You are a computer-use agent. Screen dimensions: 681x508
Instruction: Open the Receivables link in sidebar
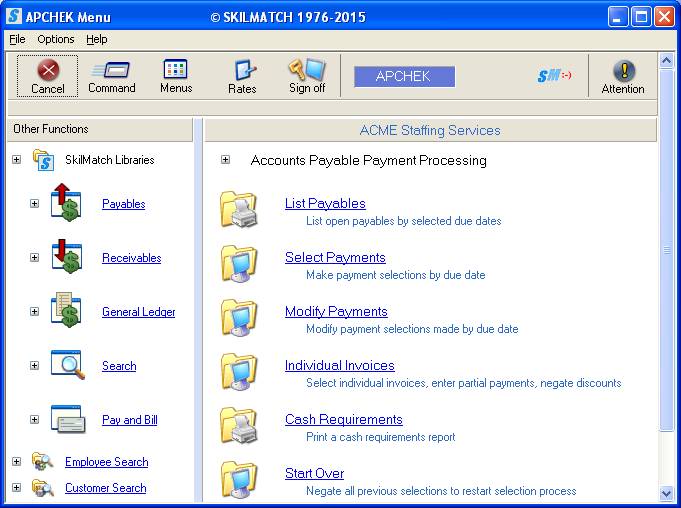132,258
